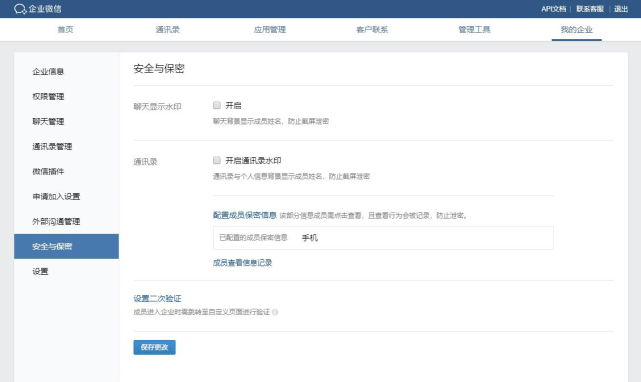This screenshot has height=382, width=641.
Task: Switch to the 通讯录 tab
Action: pyautogui.click(x=168, y=29)
